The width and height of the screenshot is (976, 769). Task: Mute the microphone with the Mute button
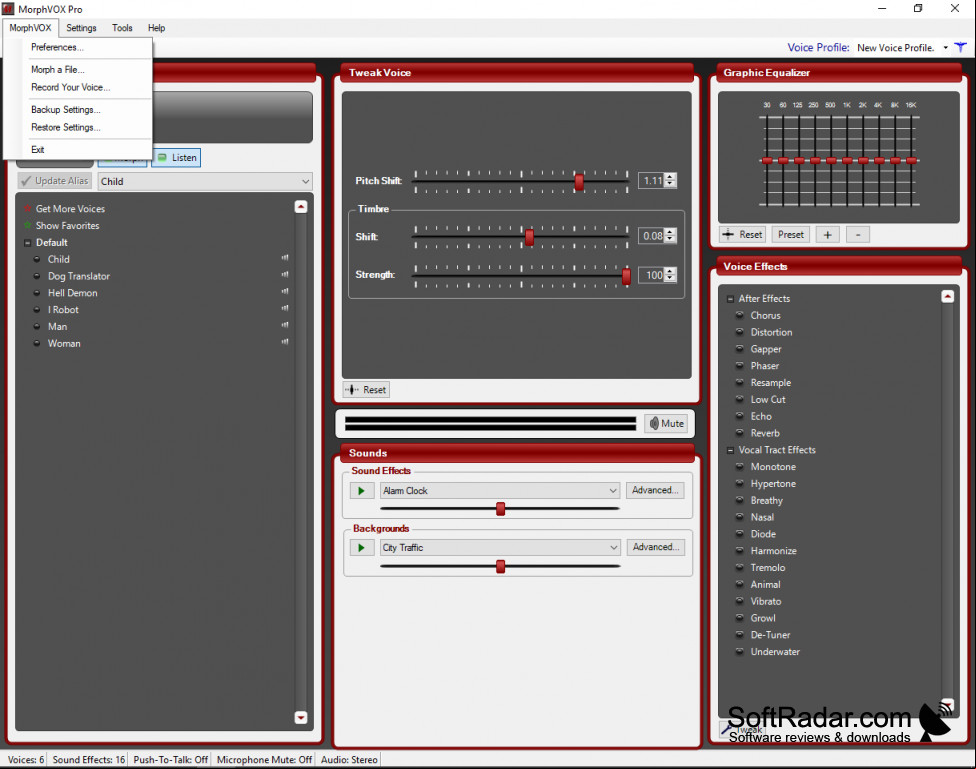[666, 423]
